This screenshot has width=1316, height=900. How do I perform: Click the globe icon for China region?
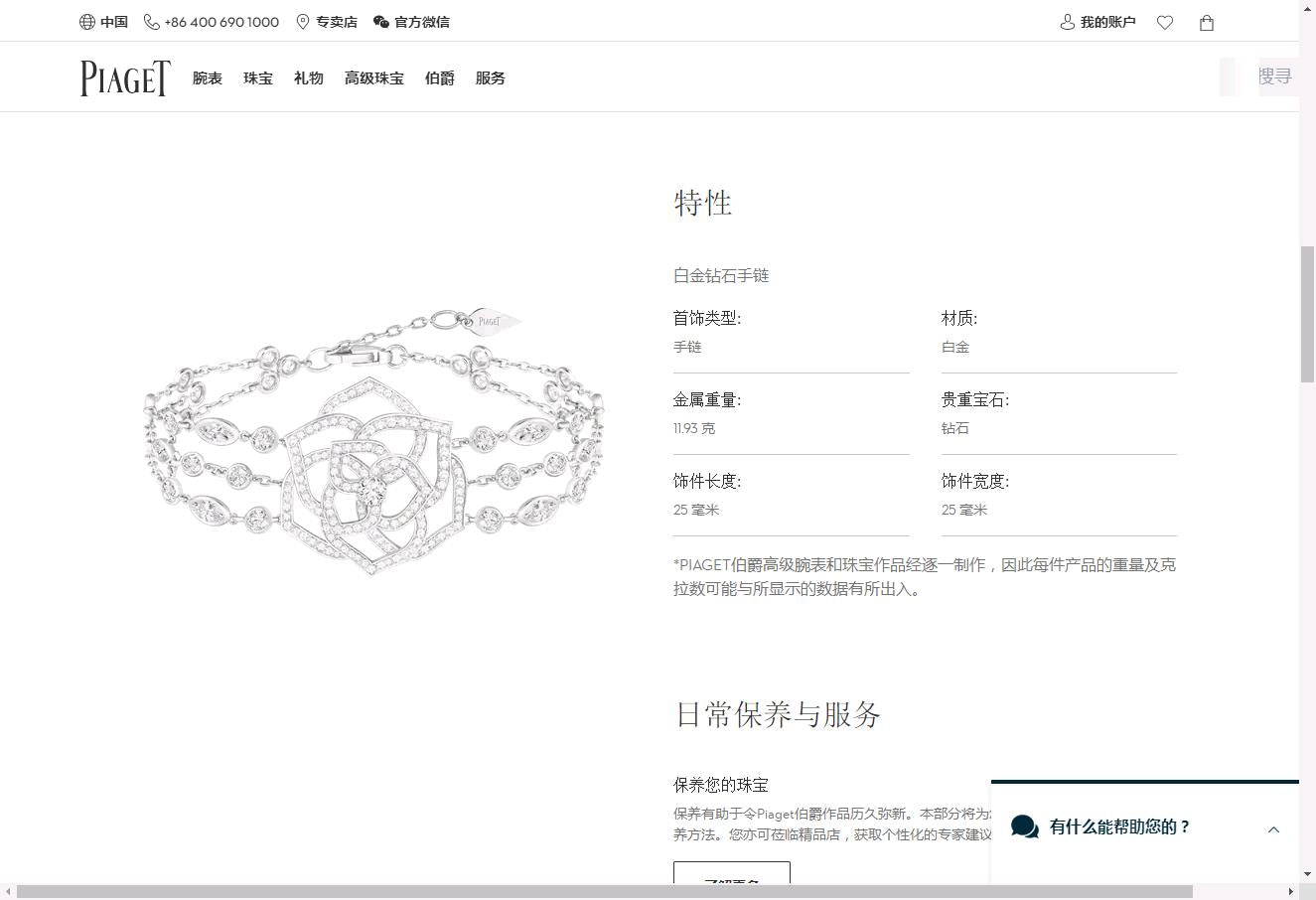(x=87, y=22)
